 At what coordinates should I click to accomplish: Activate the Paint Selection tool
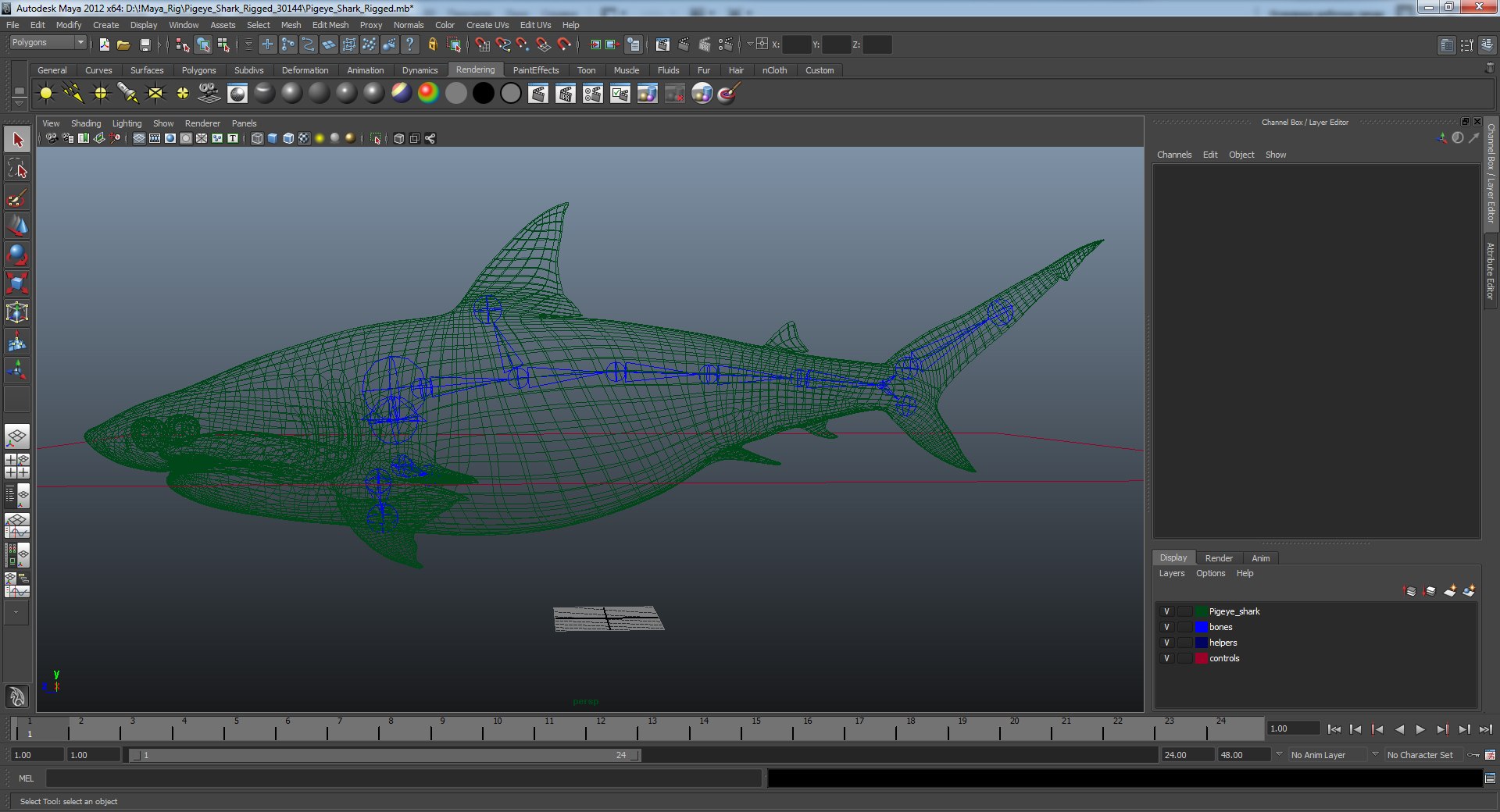pyautogui.click(x=17, y=198)
